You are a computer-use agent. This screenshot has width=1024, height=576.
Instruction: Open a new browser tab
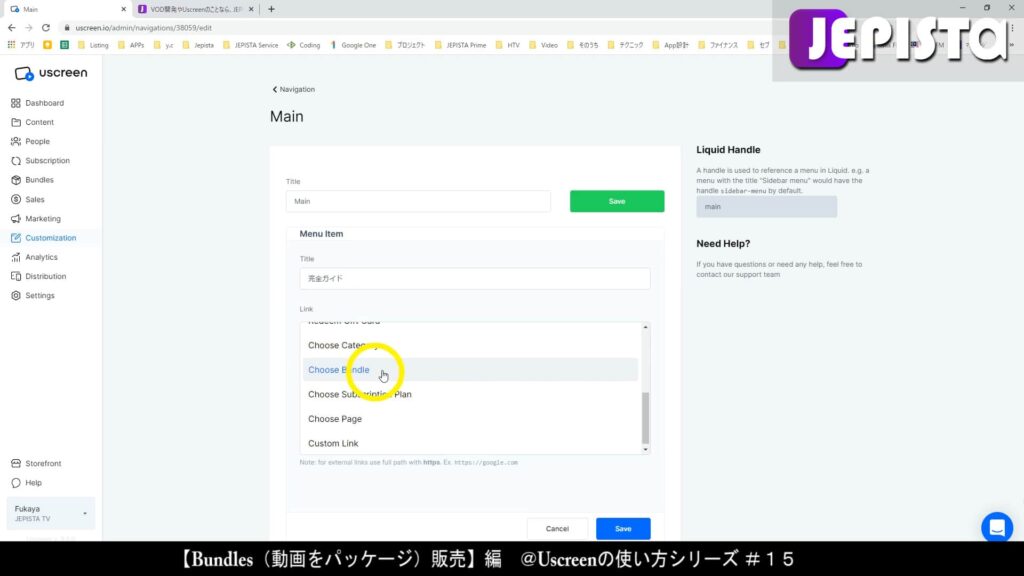(271, 9)
